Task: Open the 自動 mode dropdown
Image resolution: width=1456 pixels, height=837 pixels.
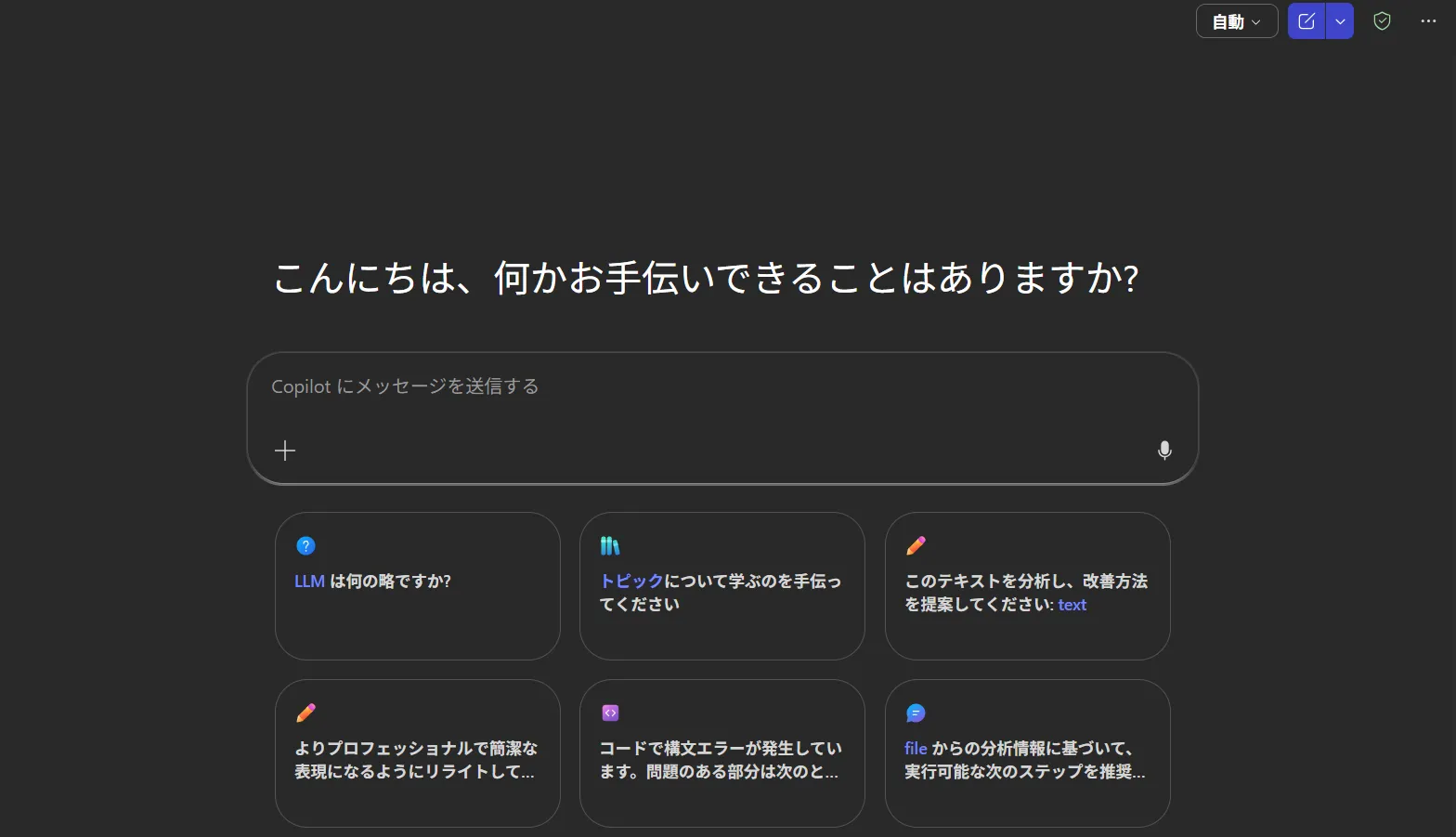Action: tap(1237, 21)
